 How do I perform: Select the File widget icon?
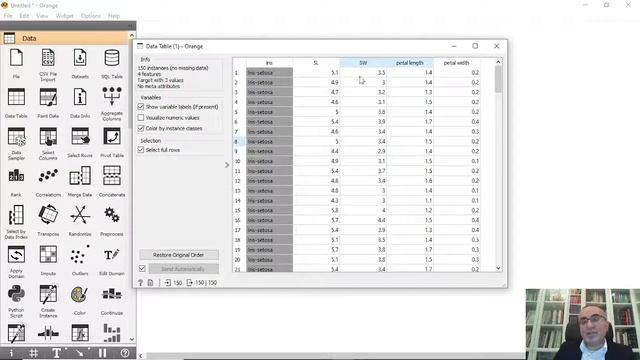pyautogui.click(x=16, y=58)
